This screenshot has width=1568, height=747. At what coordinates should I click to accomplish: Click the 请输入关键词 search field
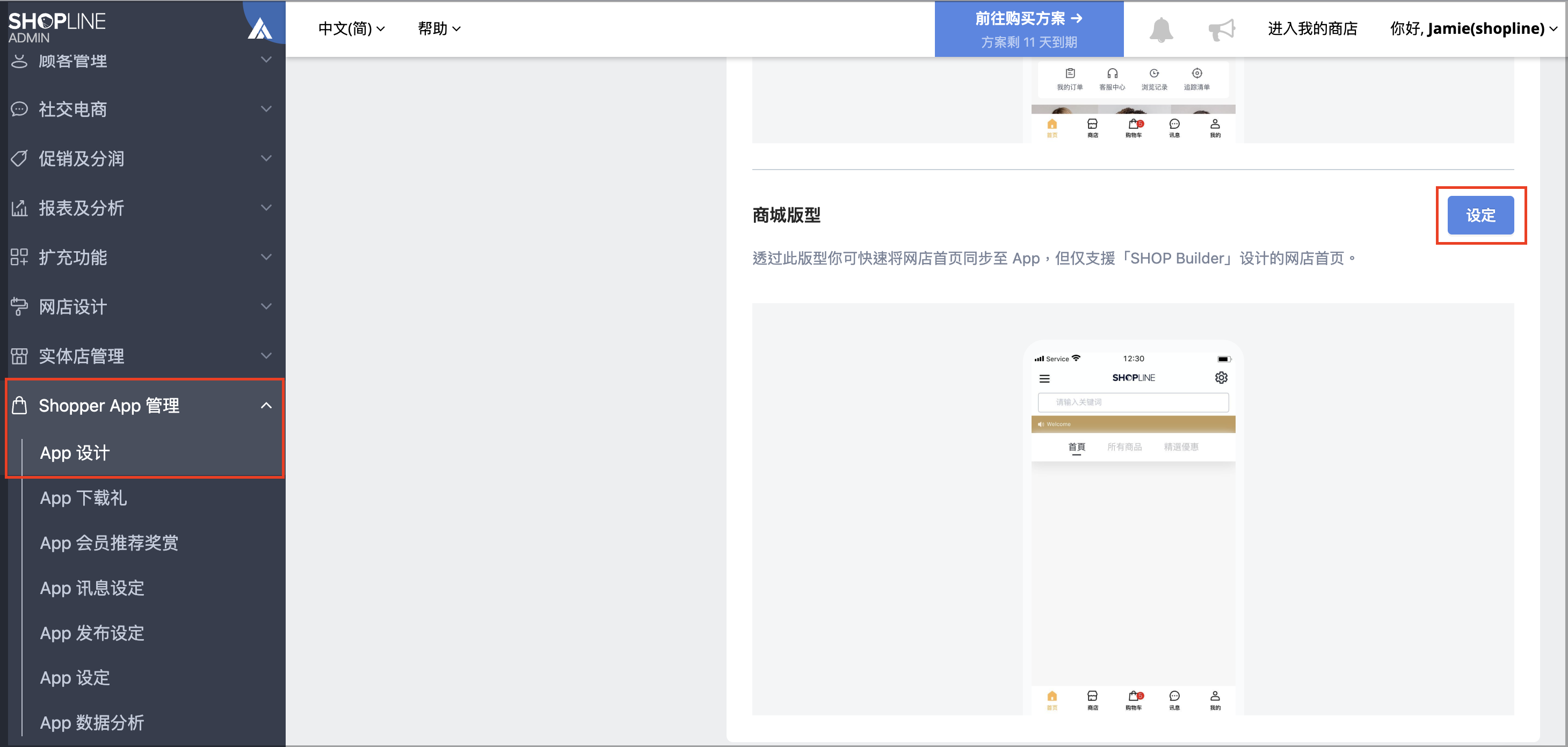[1133, 402]
